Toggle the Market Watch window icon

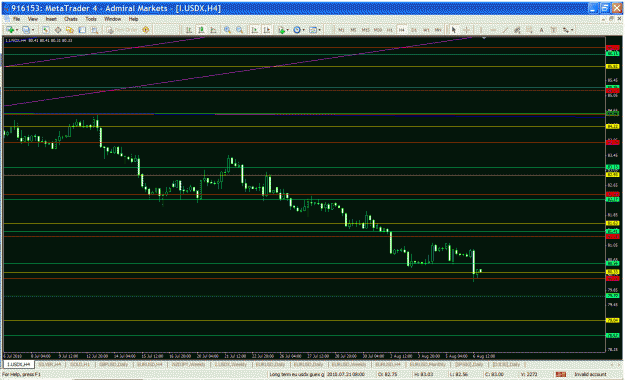click(x=46, y=30)
